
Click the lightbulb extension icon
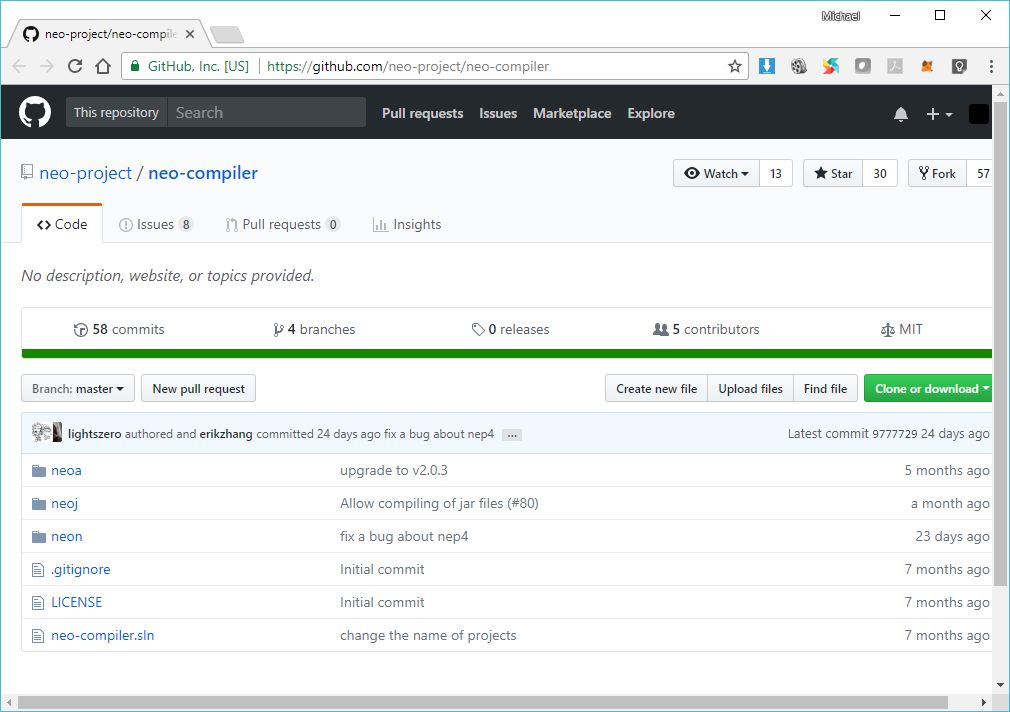(959, 66)
